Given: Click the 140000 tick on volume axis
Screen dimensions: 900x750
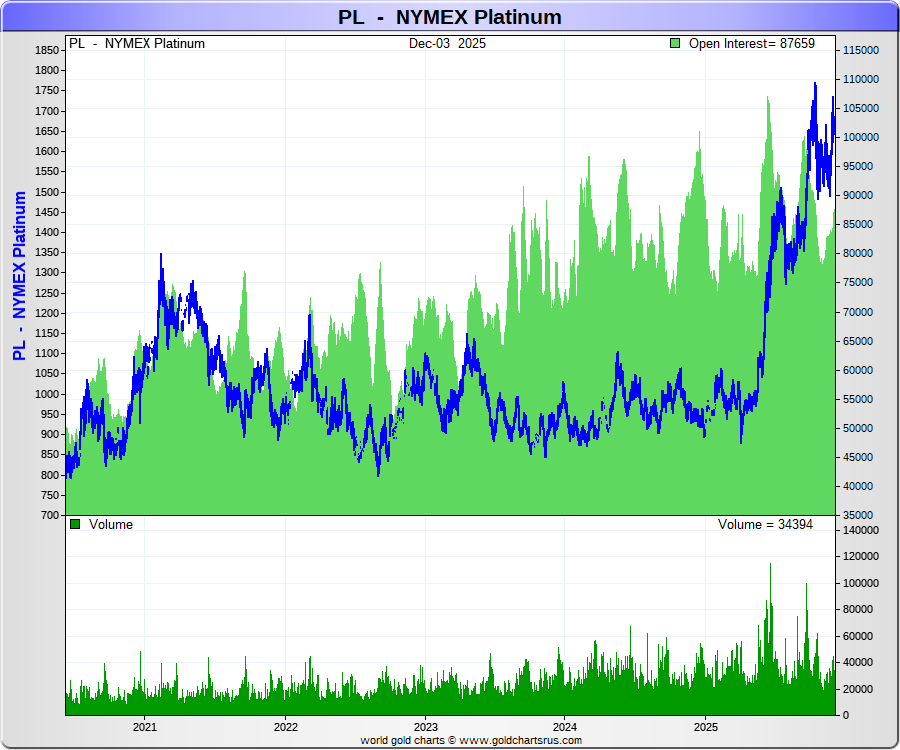Looking at the screenshot, I should 860,530.
